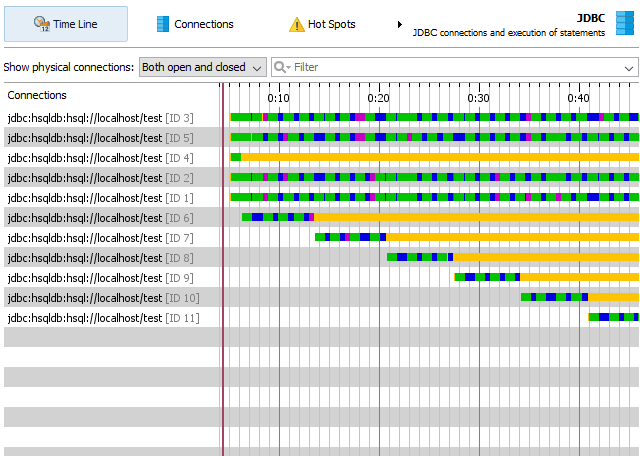The height and width of the screenshot is (456, 640).
Task: Click the JDBC database icon in header
Action: [624, 24]
